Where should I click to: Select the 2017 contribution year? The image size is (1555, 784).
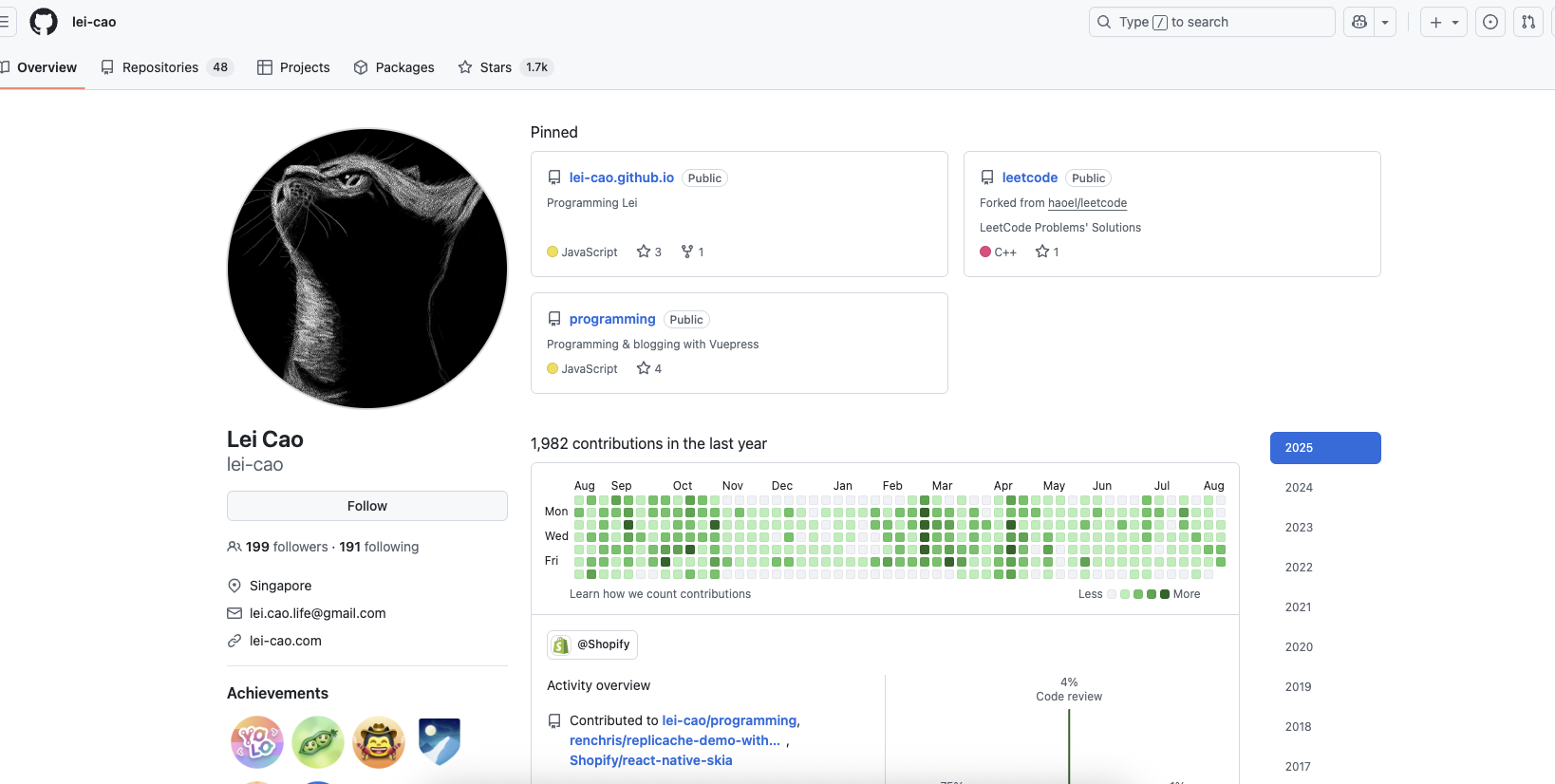1325,767
